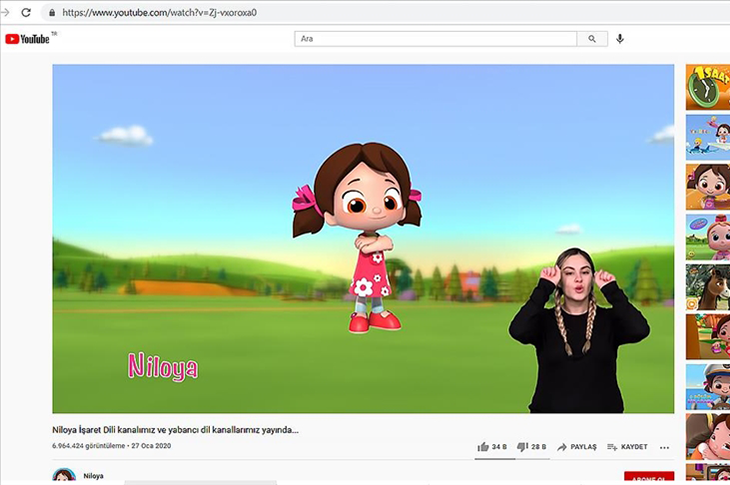This screenshot has height=485, width=730.
Task: Open the airplane cartoon suggested video
Action: (x=708, y=137)
